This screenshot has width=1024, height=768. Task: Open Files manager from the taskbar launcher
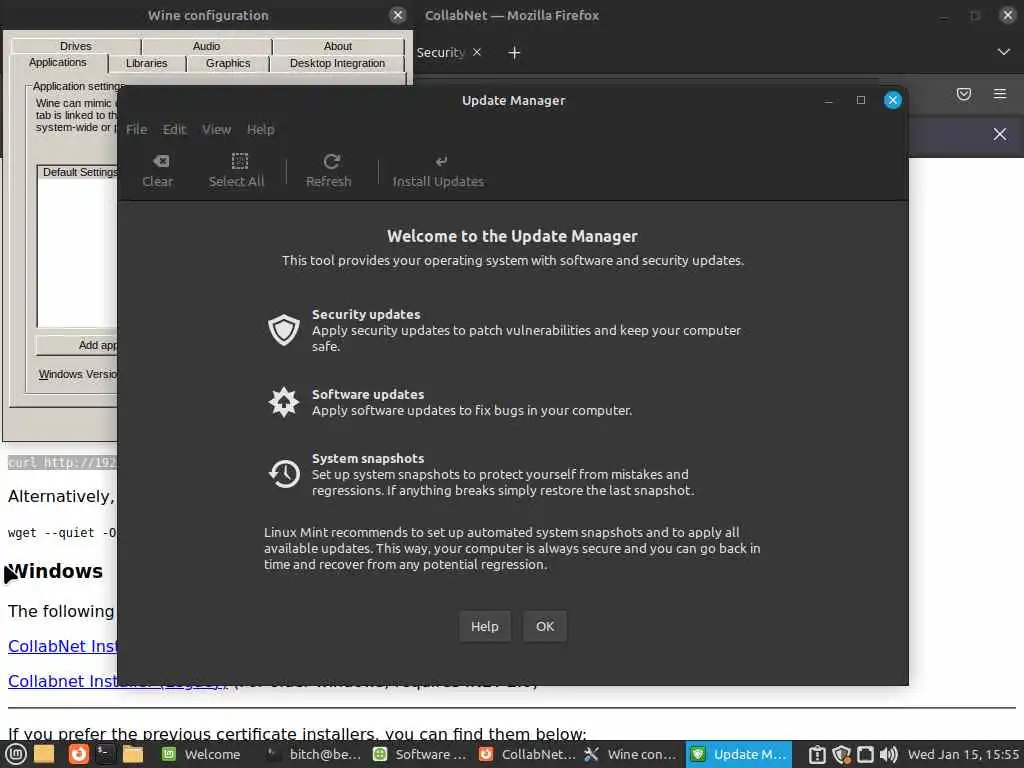tap(133, 754)
